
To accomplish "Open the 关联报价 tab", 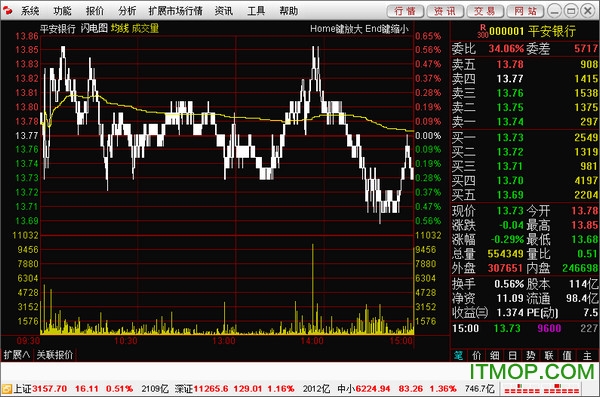I will pos(55,355).
